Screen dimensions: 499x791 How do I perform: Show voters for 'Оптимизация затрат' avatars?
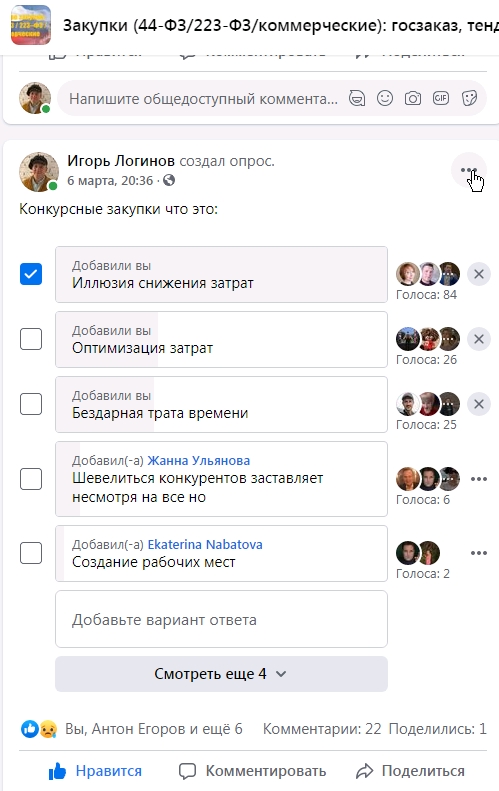click(x=428, y=339)
